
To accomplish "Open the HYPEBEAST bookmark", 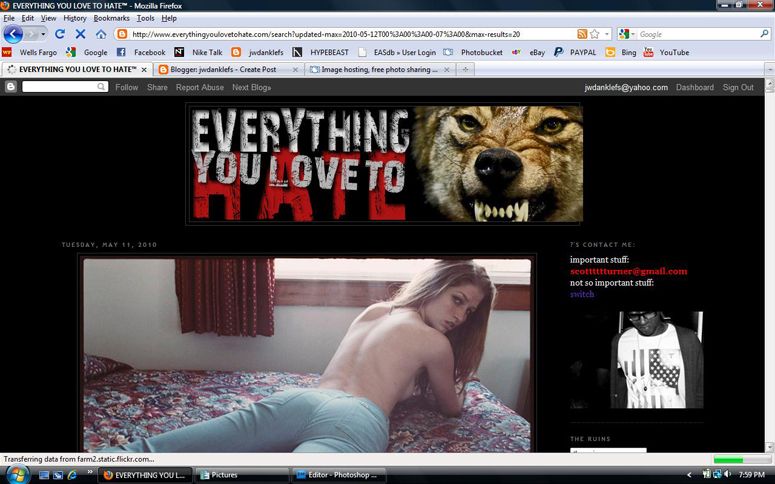I will [320, 52].
